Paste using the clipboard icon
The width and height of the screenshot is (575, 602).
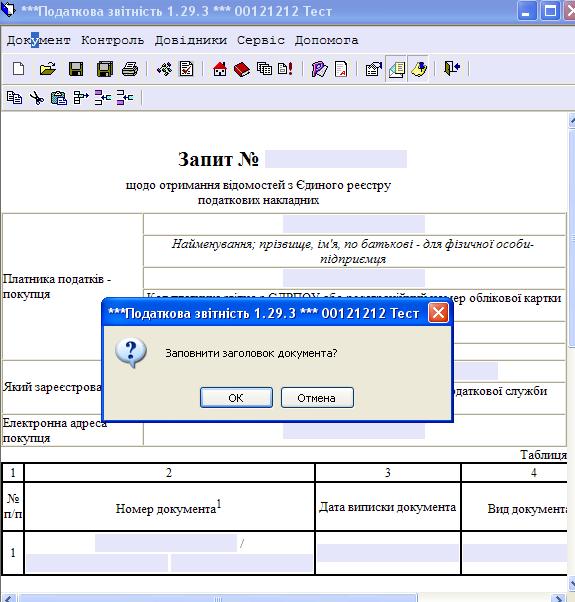pyautogui.click(x=59, y=98)
